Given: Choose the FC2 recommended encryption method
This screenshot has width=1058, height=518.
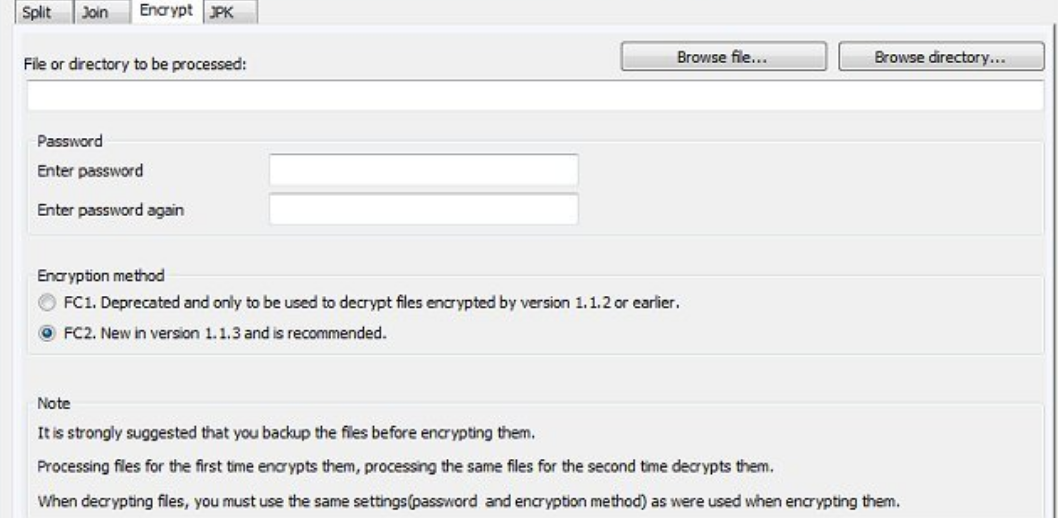Looking at the screenshot, I should pyautogui.click(x=46, y=334).
